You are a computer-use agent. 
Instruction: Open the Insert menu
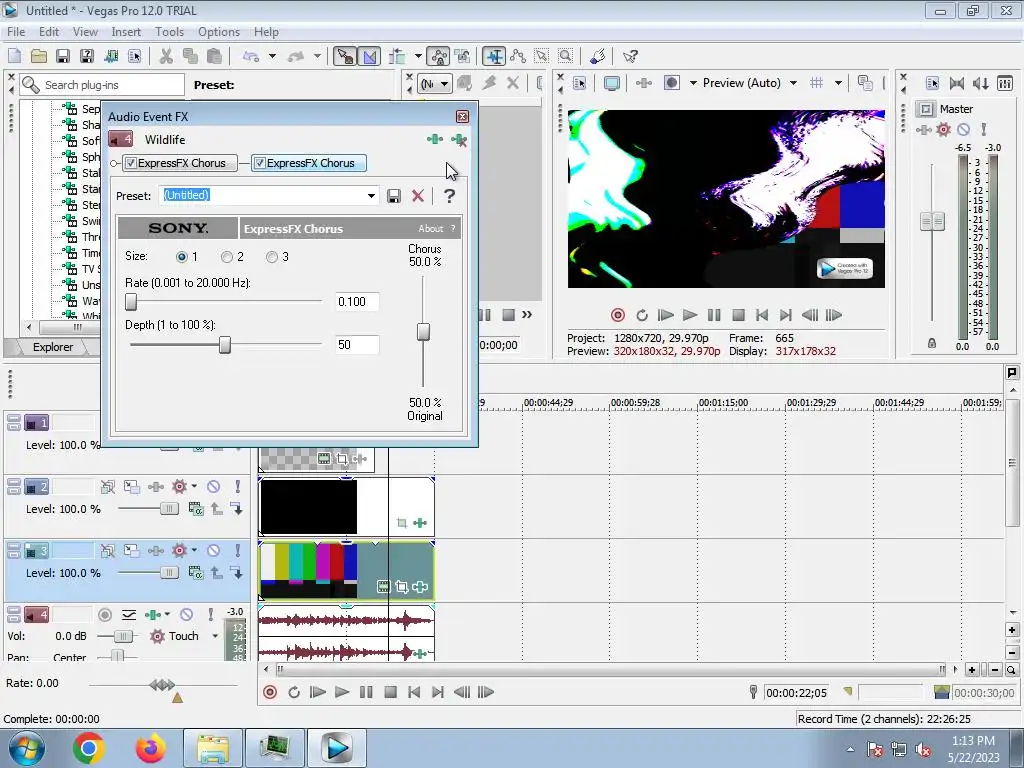[x=126, y=32]
